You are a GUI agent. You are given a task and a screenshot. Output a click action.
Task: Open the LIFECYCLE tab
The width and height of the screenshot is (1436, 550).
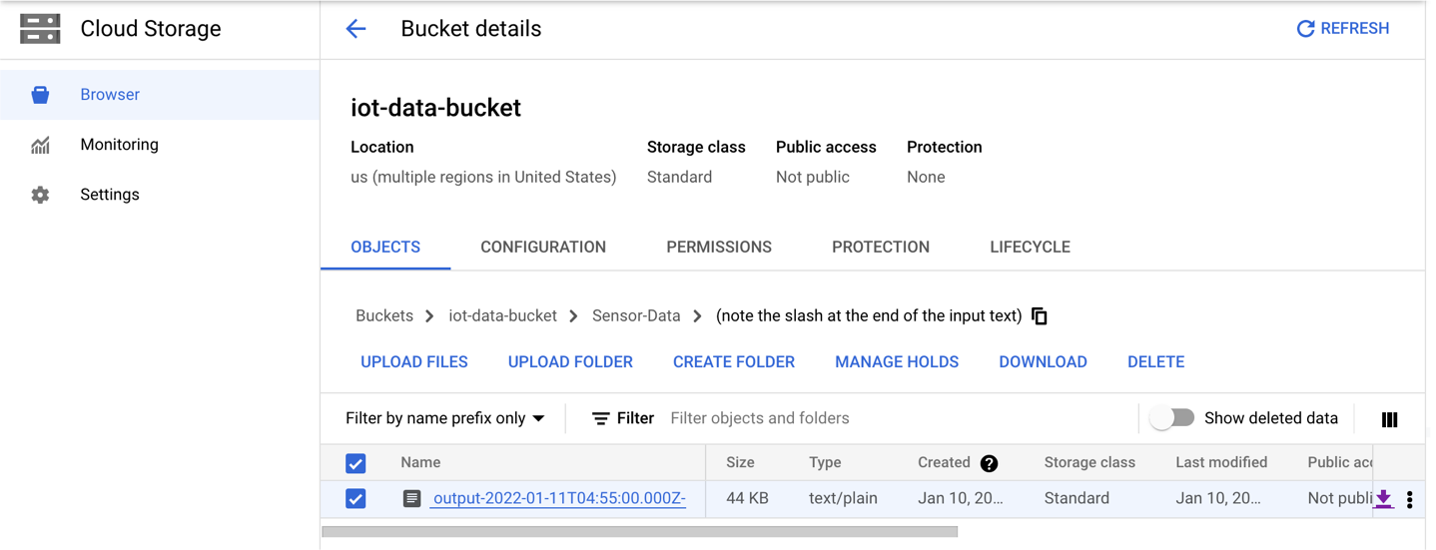[1030, 247]
